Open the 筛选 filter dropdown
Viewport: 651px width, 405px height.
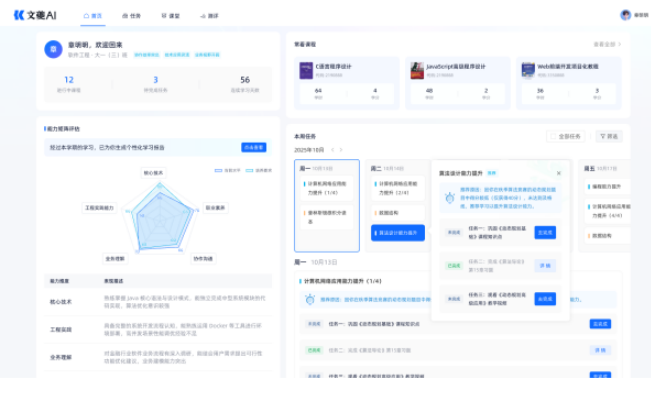point(608,136)
